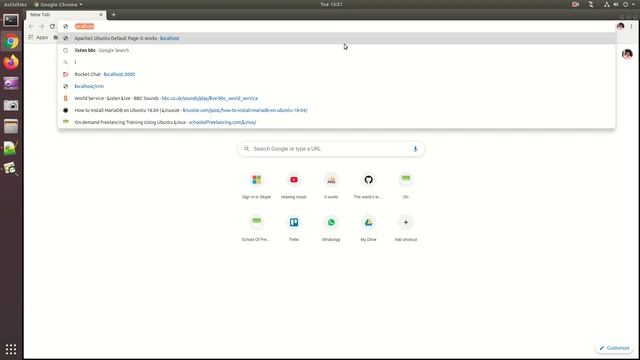Select On-demand Freelancing Training suggestion
The width and height of the screenshot is (640, 360).
click(337, 122)
